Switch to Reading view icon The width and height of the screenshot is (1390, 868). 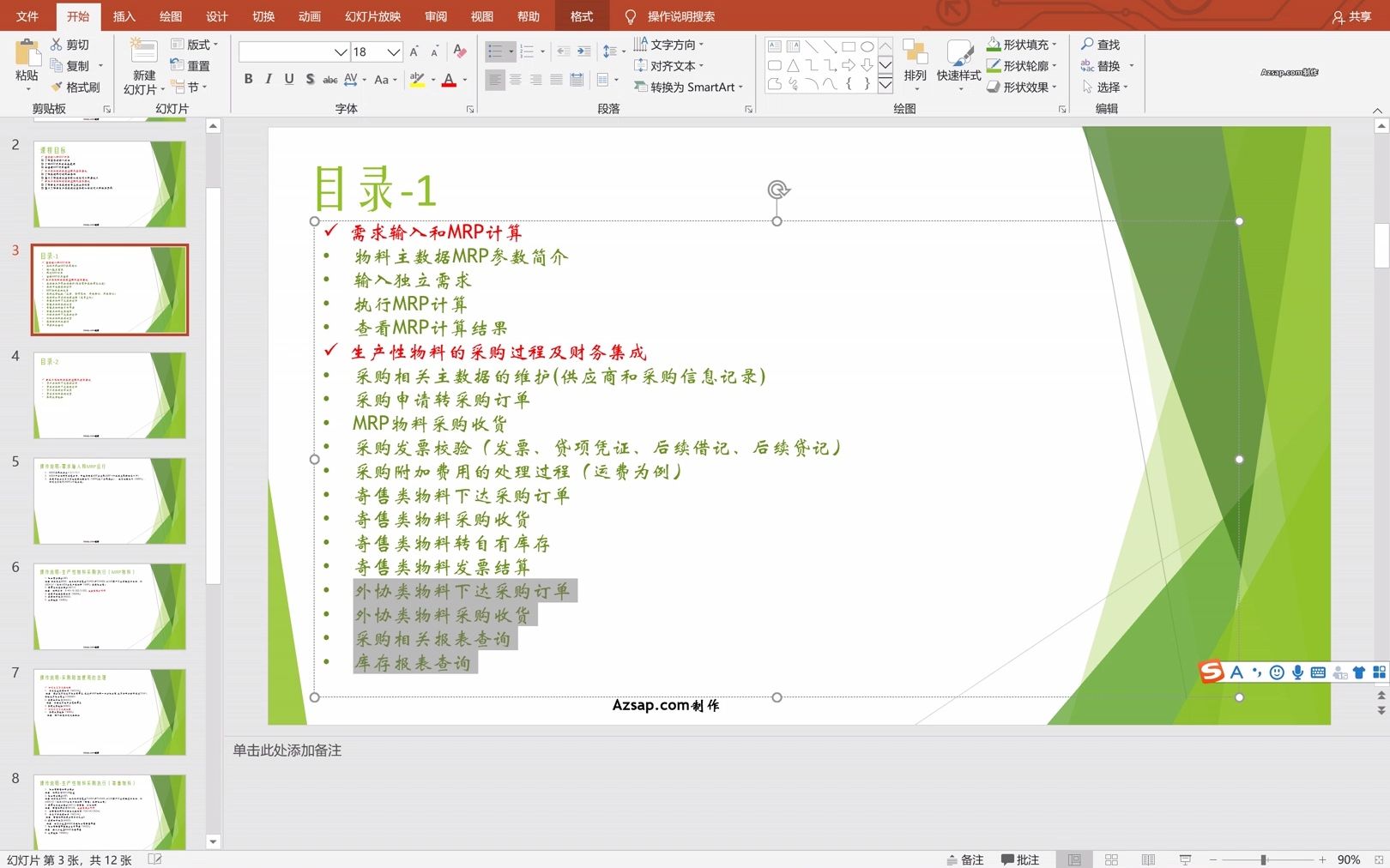(x=1148, y=859)
